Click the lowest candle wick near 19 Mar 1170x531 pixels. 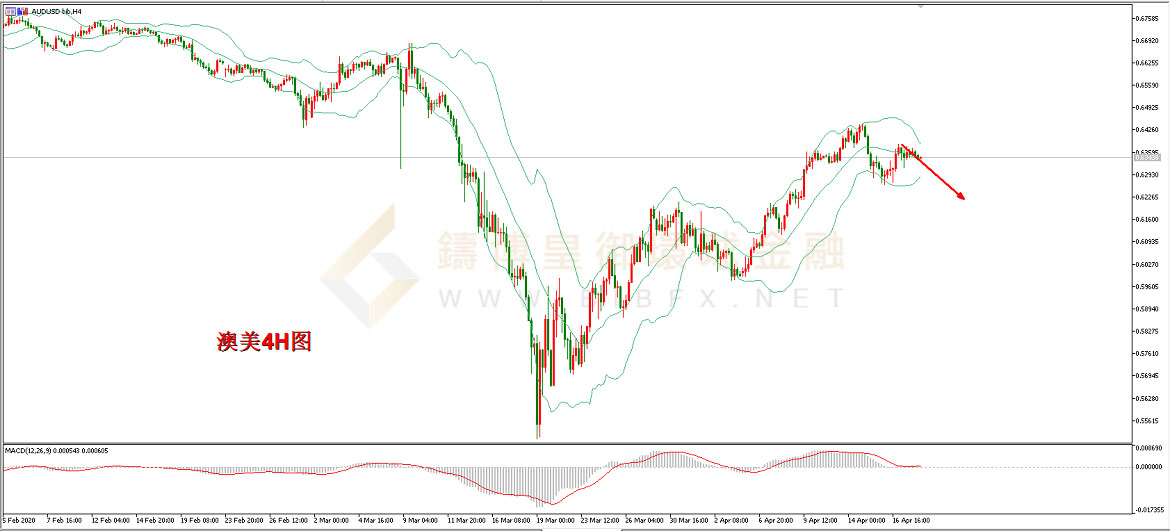tap(538, 432)
